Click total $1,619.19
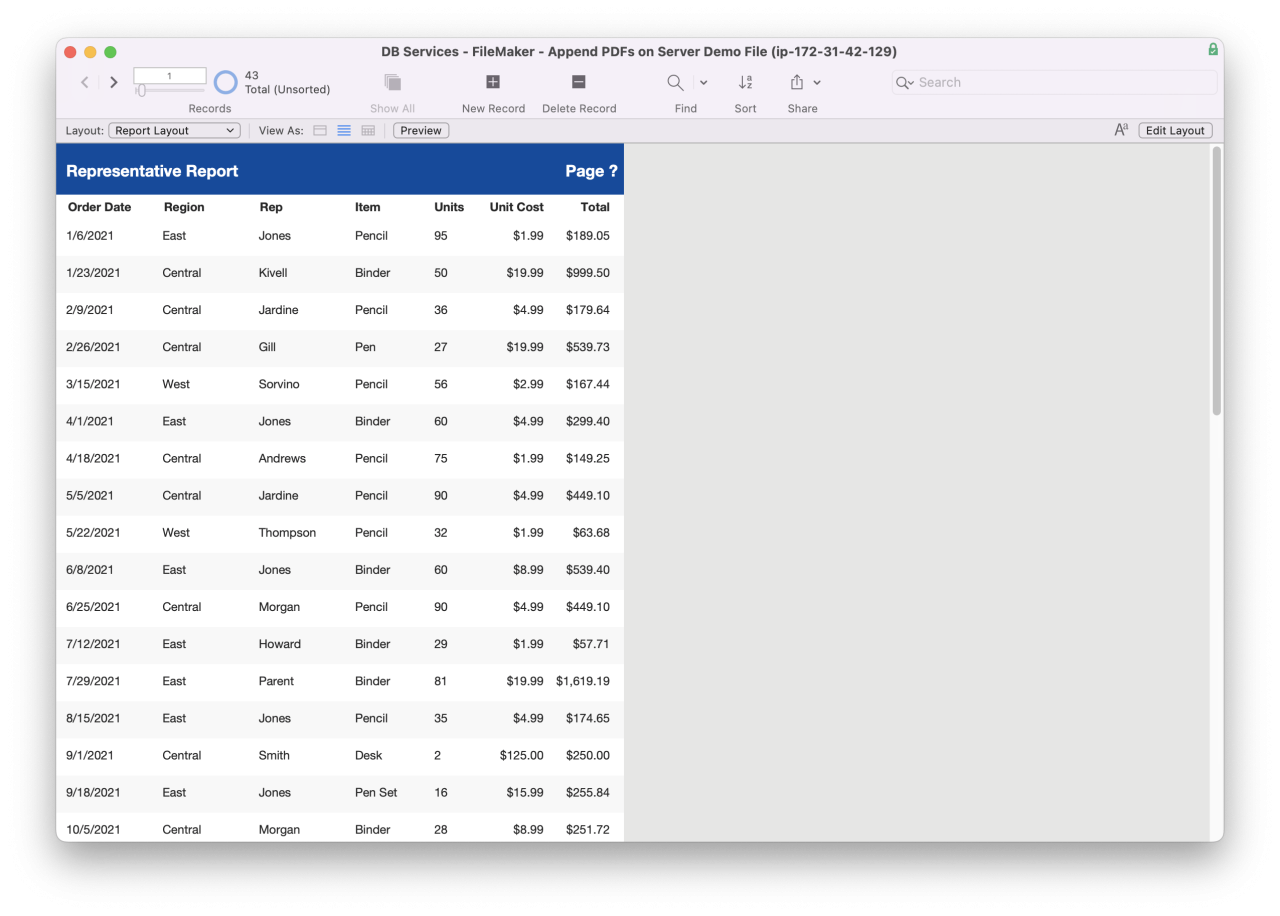1280x916 pixels. [x=583, y=681]
